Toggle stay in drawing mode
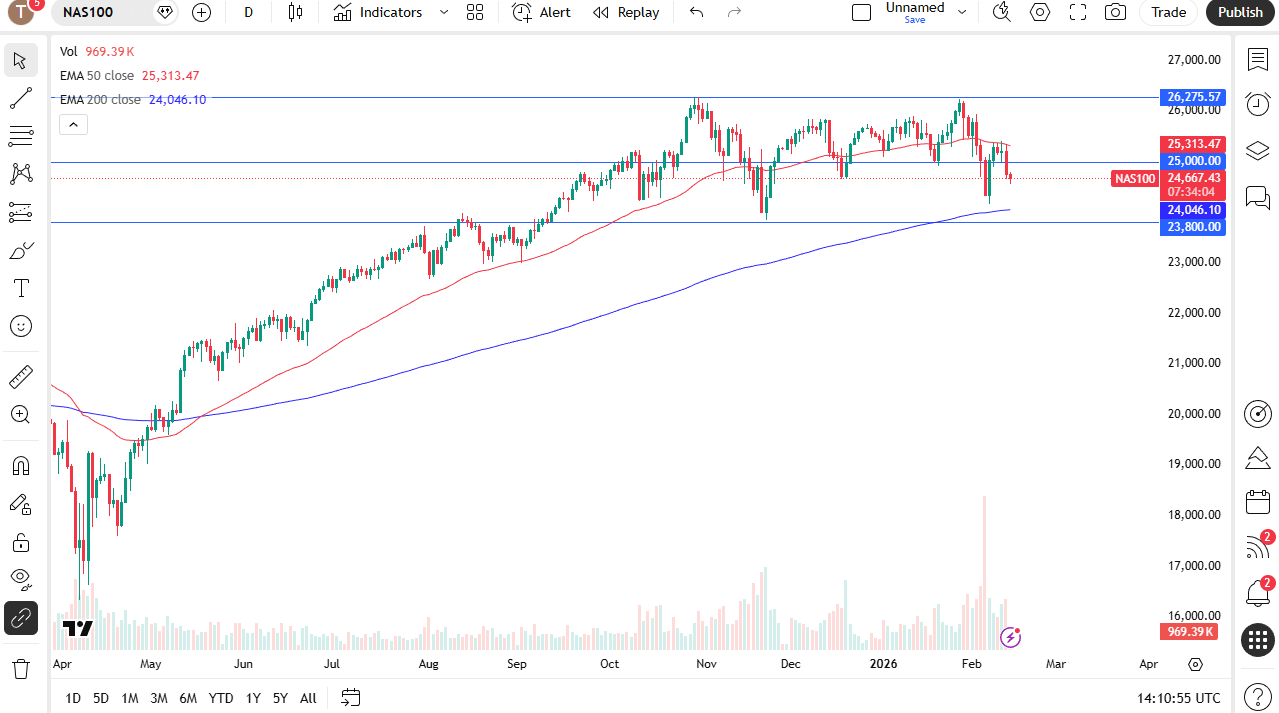1279x713 pixels. (x=20, y=504)
